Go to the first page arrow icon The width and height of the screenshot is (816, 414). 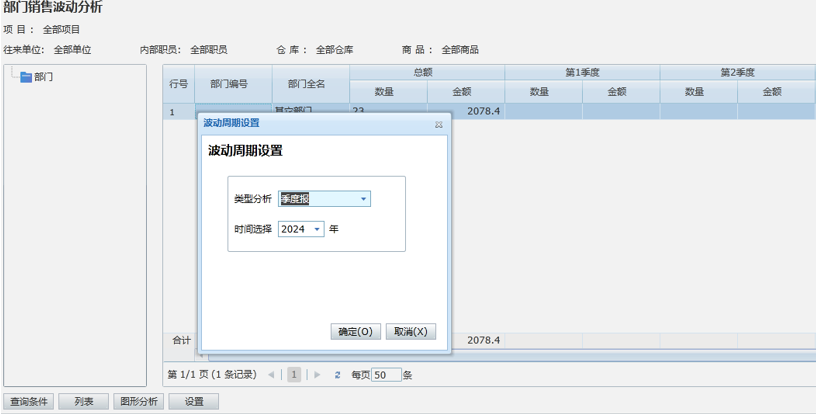(271, 375)
